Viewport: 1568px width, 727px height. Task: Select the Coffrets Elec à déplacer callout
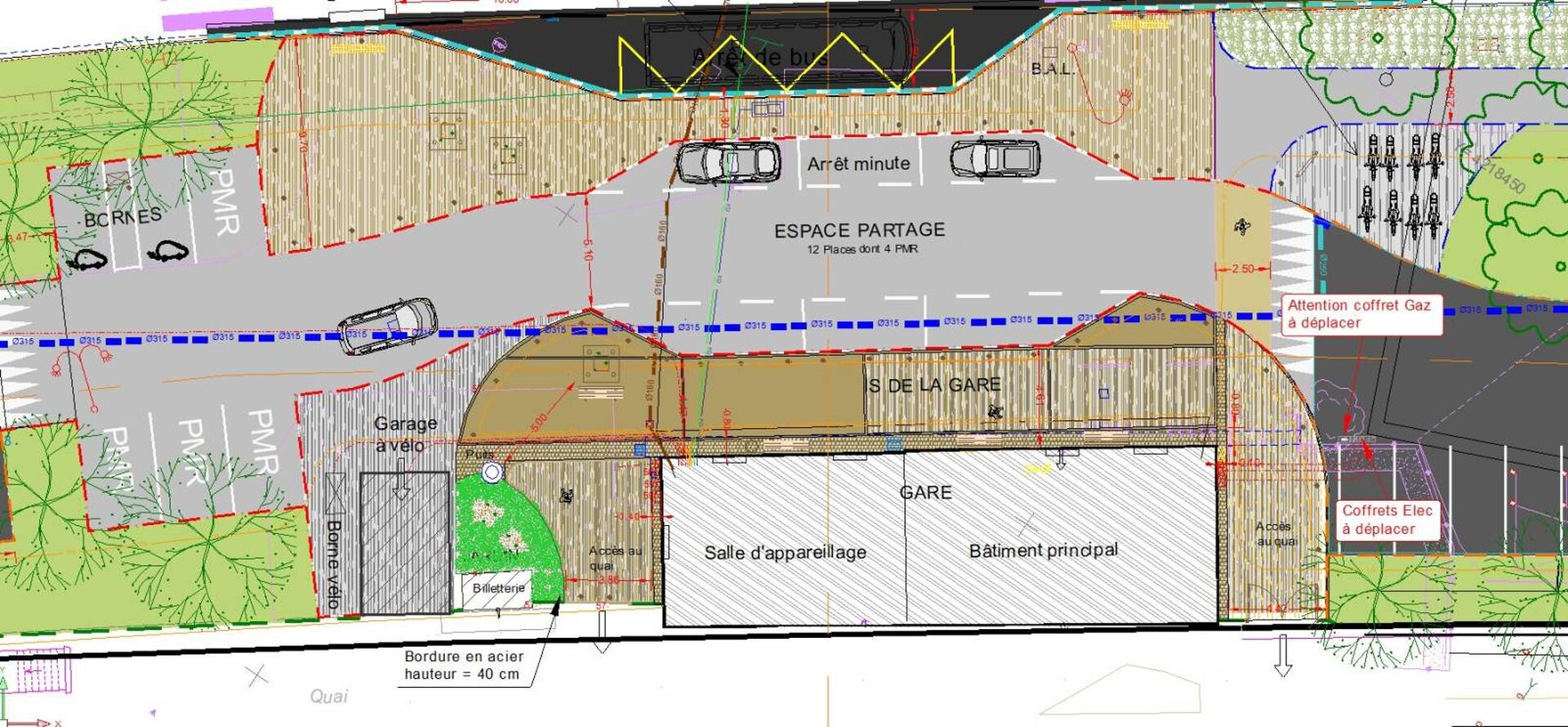click(1387, 520)
